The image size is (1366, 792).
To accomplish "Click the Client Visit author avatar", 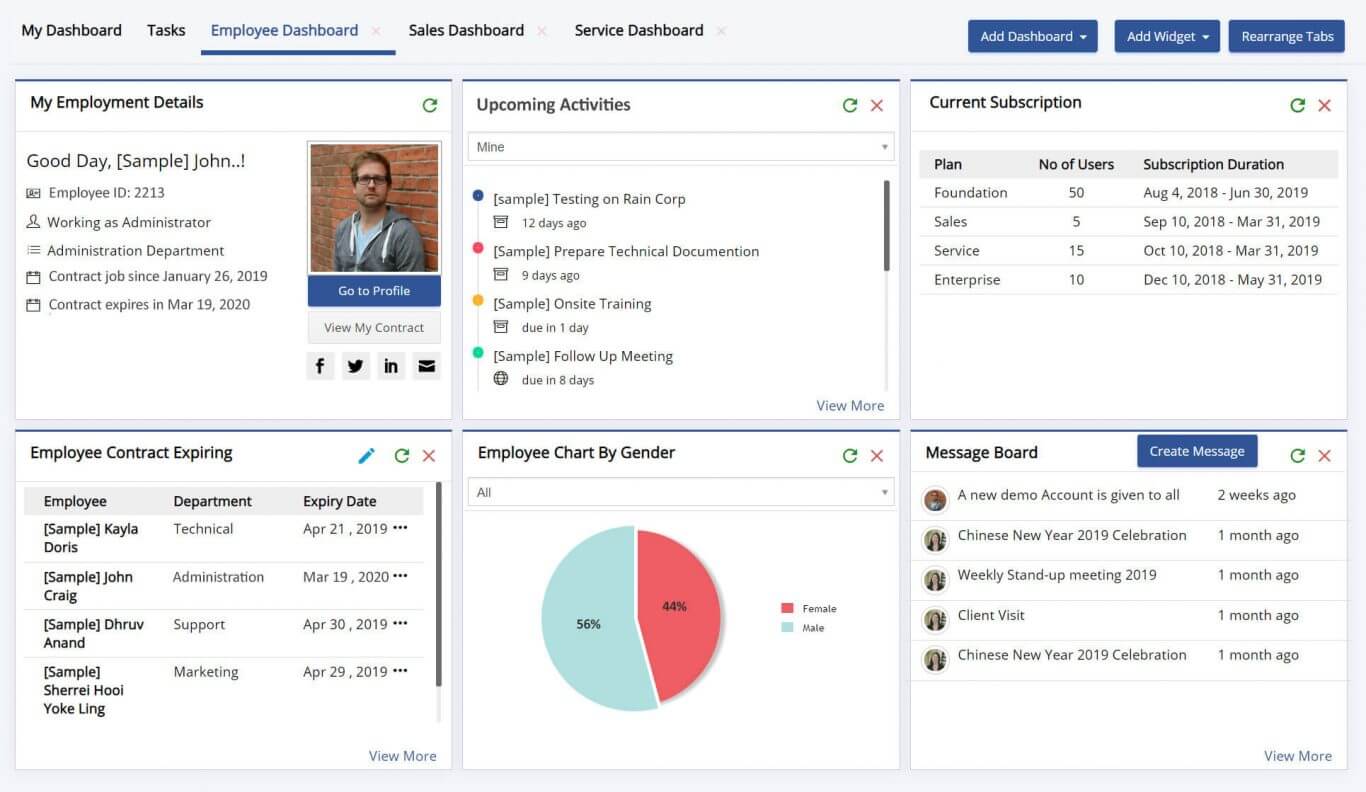I will click(x=934, y=619).
